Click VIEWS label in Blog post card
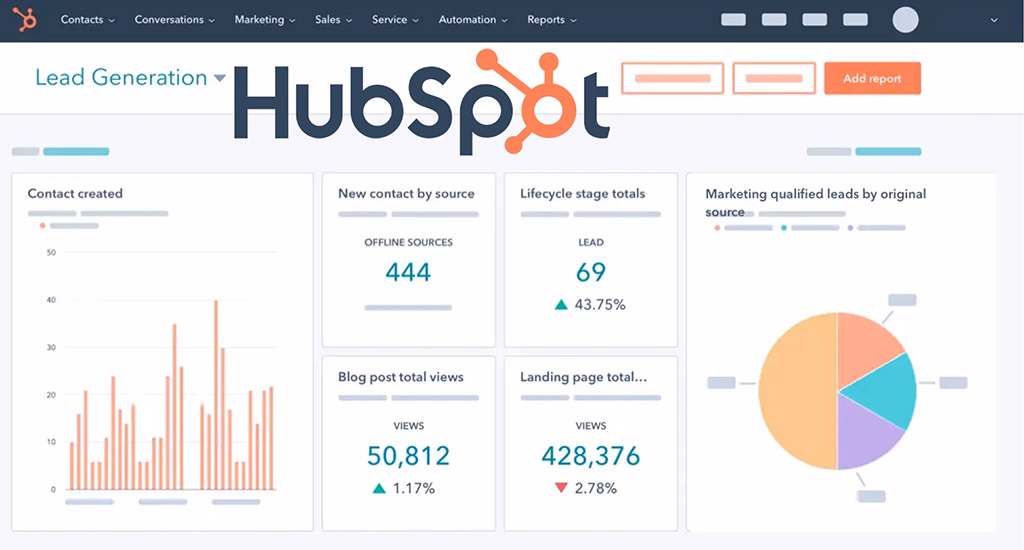 pos(409,426)
